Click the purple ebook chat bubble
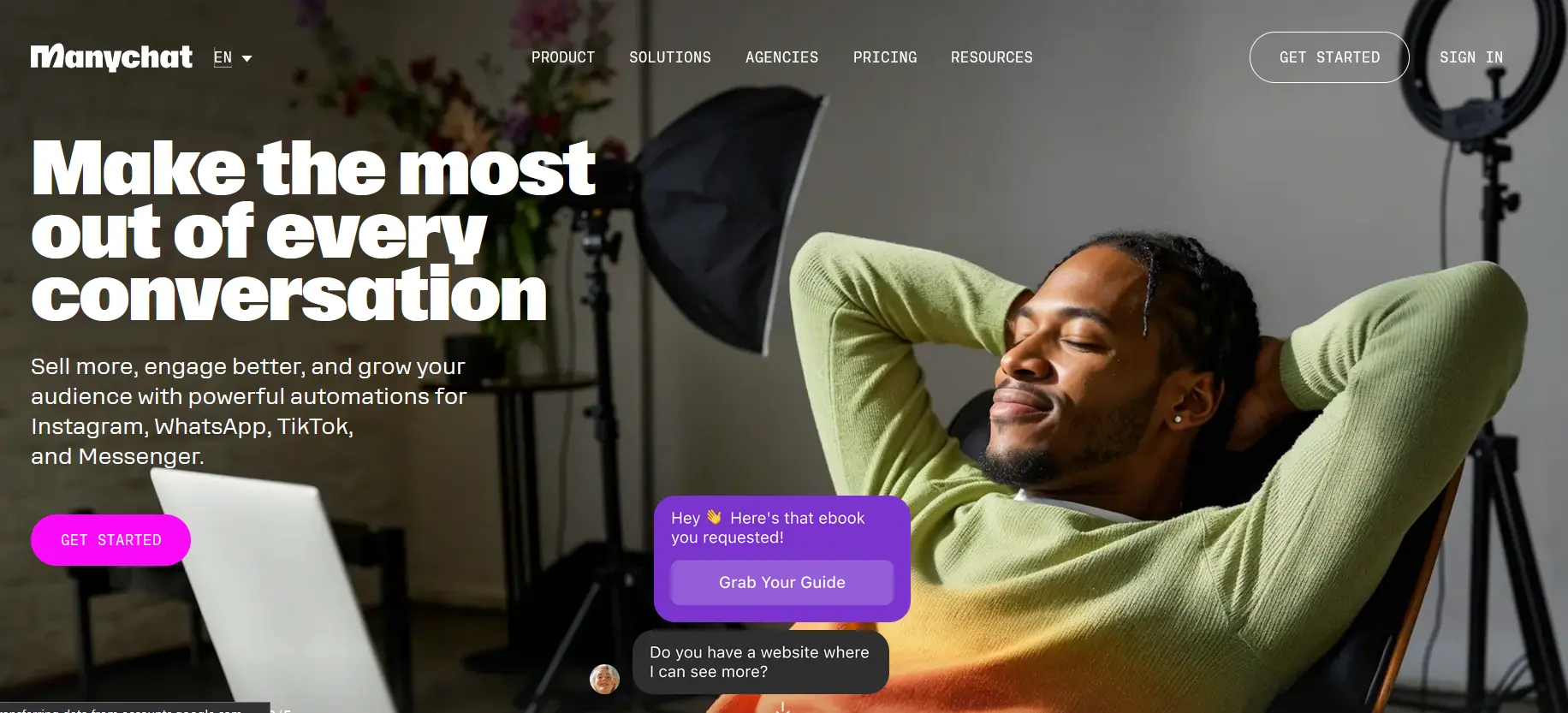Image resolution: width=1568 pixels, height=713 pixels. [782, 559]
